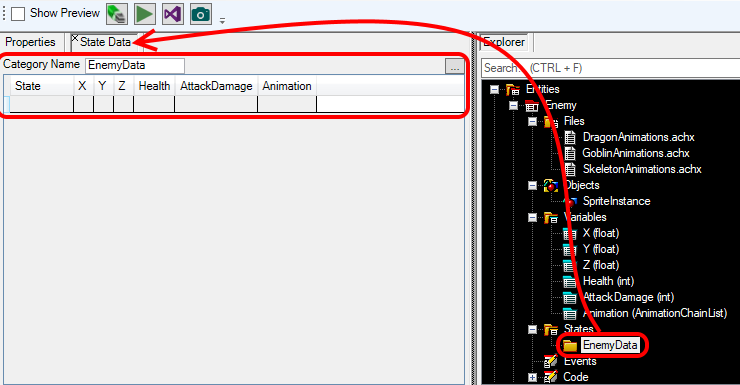Click the Events node icon
Image resolution: width=740 pixels, height=385 pixels.
click(550, 361)
